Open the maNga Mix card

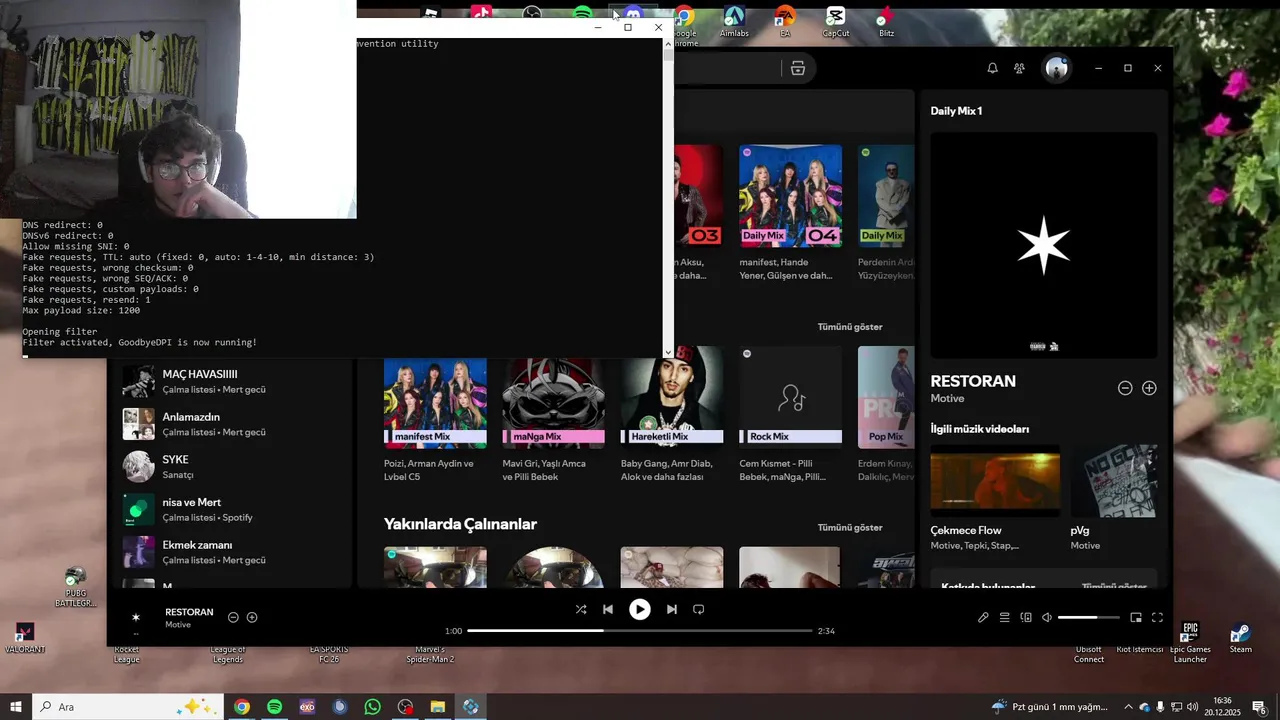point(553,415)
